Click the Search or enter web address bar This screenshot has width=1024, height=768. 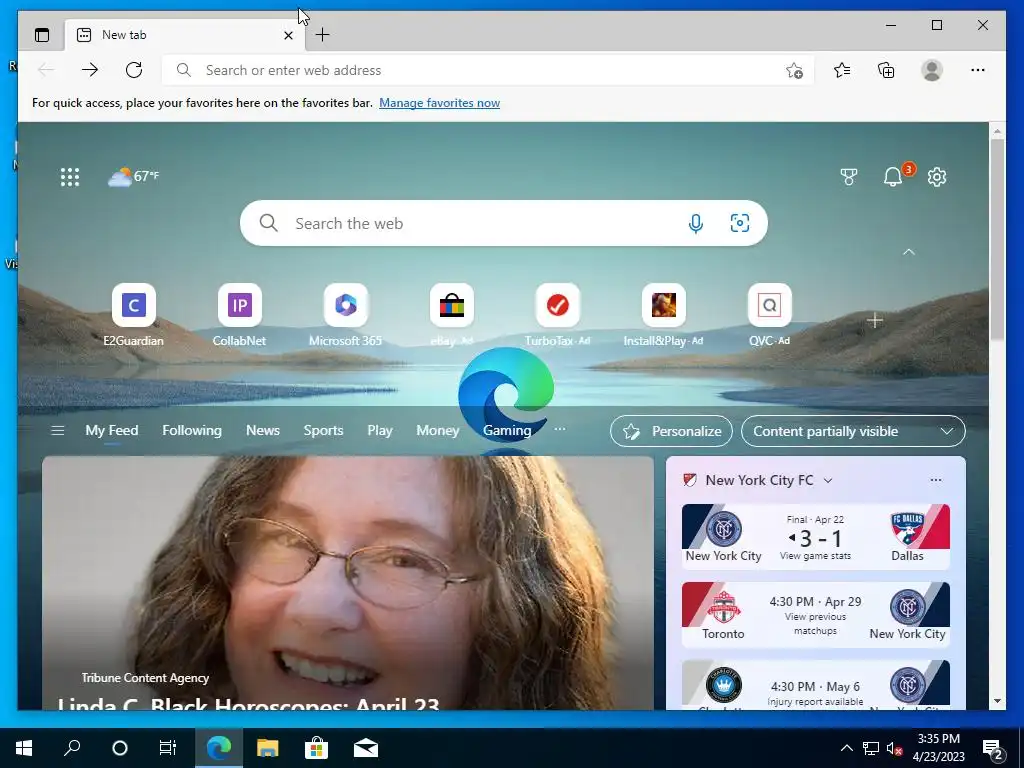pyautogui.click(x=488, y=70)
